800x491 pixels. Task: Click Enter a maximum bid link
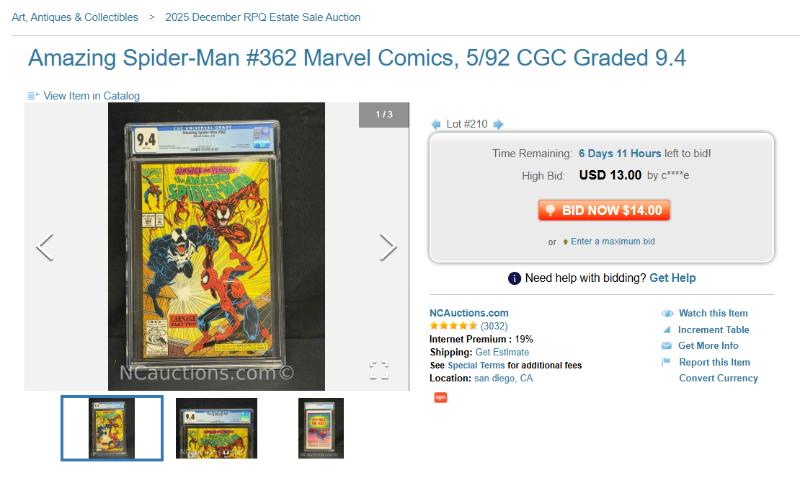click(613, 242)
